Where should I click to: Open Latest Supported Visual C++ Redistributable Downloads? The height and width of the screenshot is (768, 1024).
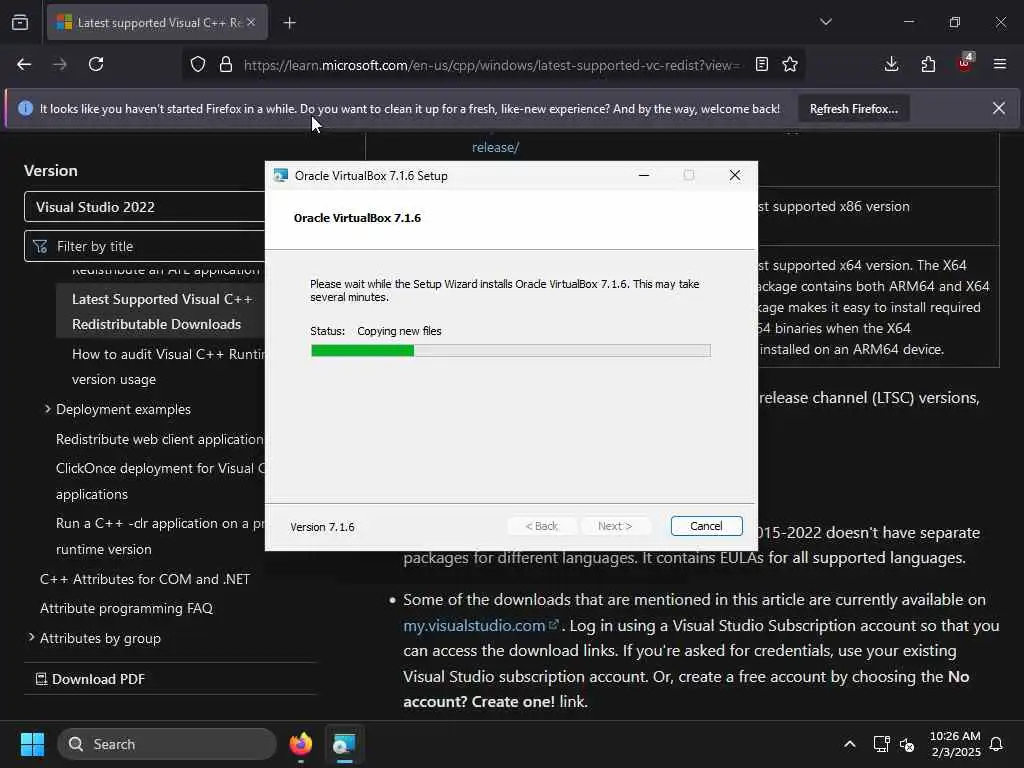coord(161,312)
